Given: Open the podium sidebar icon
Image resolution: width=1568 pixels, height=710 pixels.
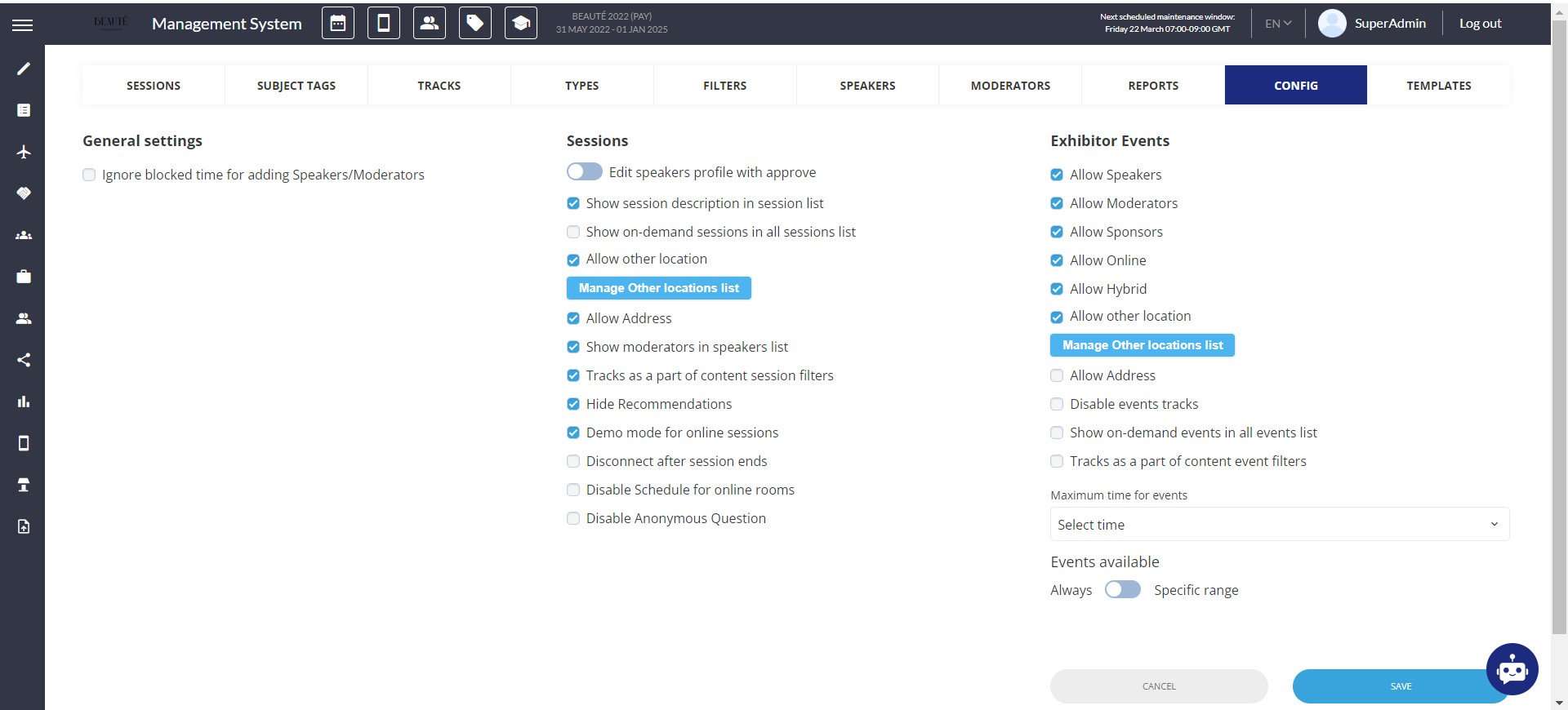Looking at the screenshot, I should [x=24, y=485].
